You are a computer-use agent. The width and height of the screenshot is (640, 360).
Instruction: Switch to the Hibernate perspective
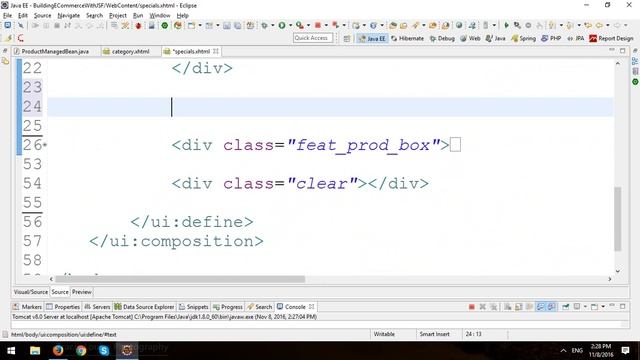[x=407, y=38]
